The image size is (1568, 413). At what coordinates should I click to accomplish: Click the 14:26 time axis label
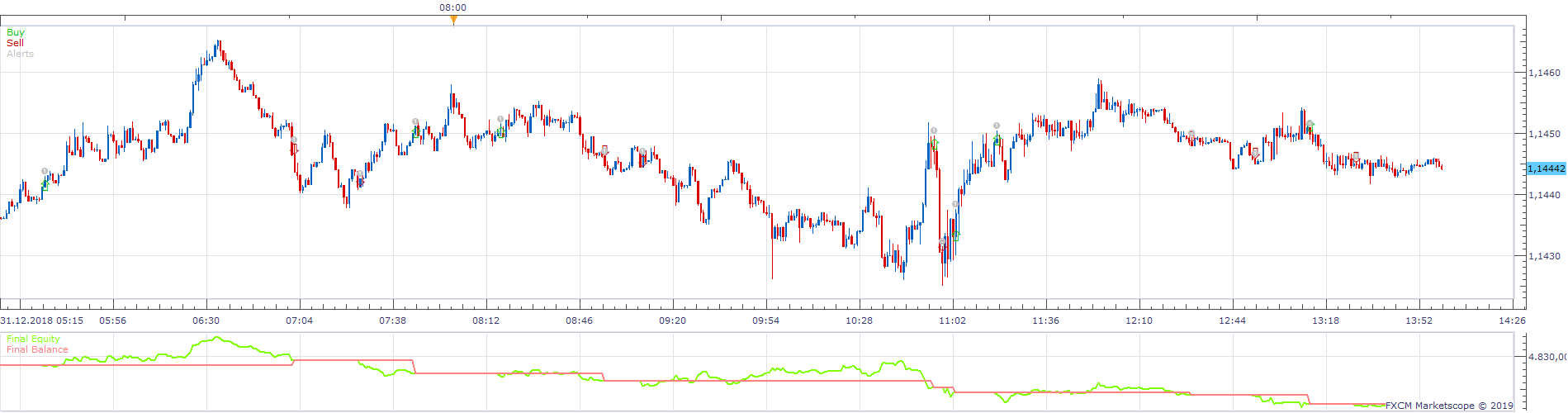tap(1512, 320)
